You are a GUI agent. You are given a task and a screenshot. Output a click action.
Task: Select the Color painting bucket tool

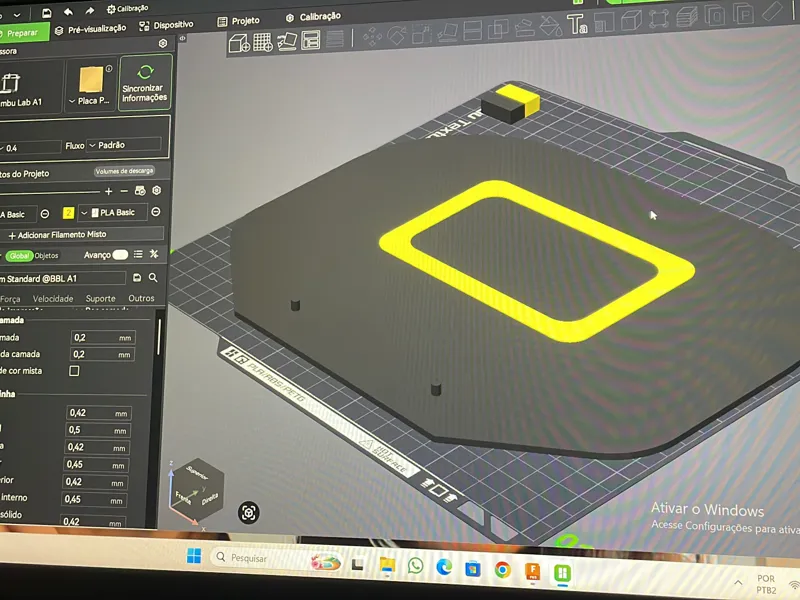pyautogui.click(x=551, y=26)
